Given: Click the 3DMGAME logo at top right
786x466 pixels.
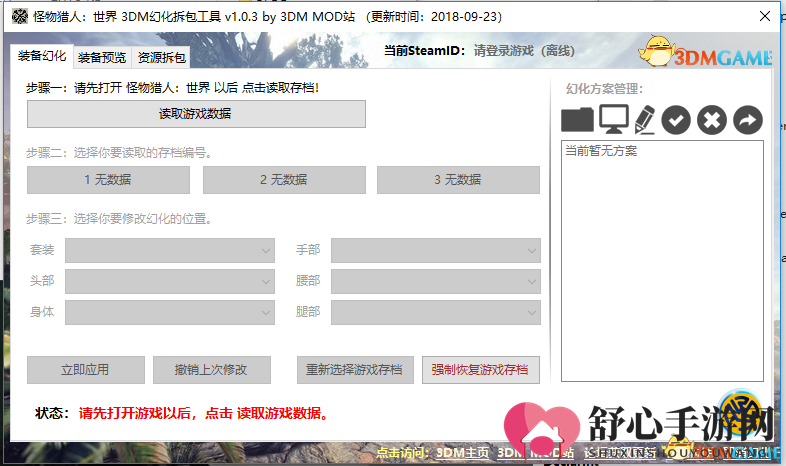Looking at the screenshot, I should click(705, 52).
